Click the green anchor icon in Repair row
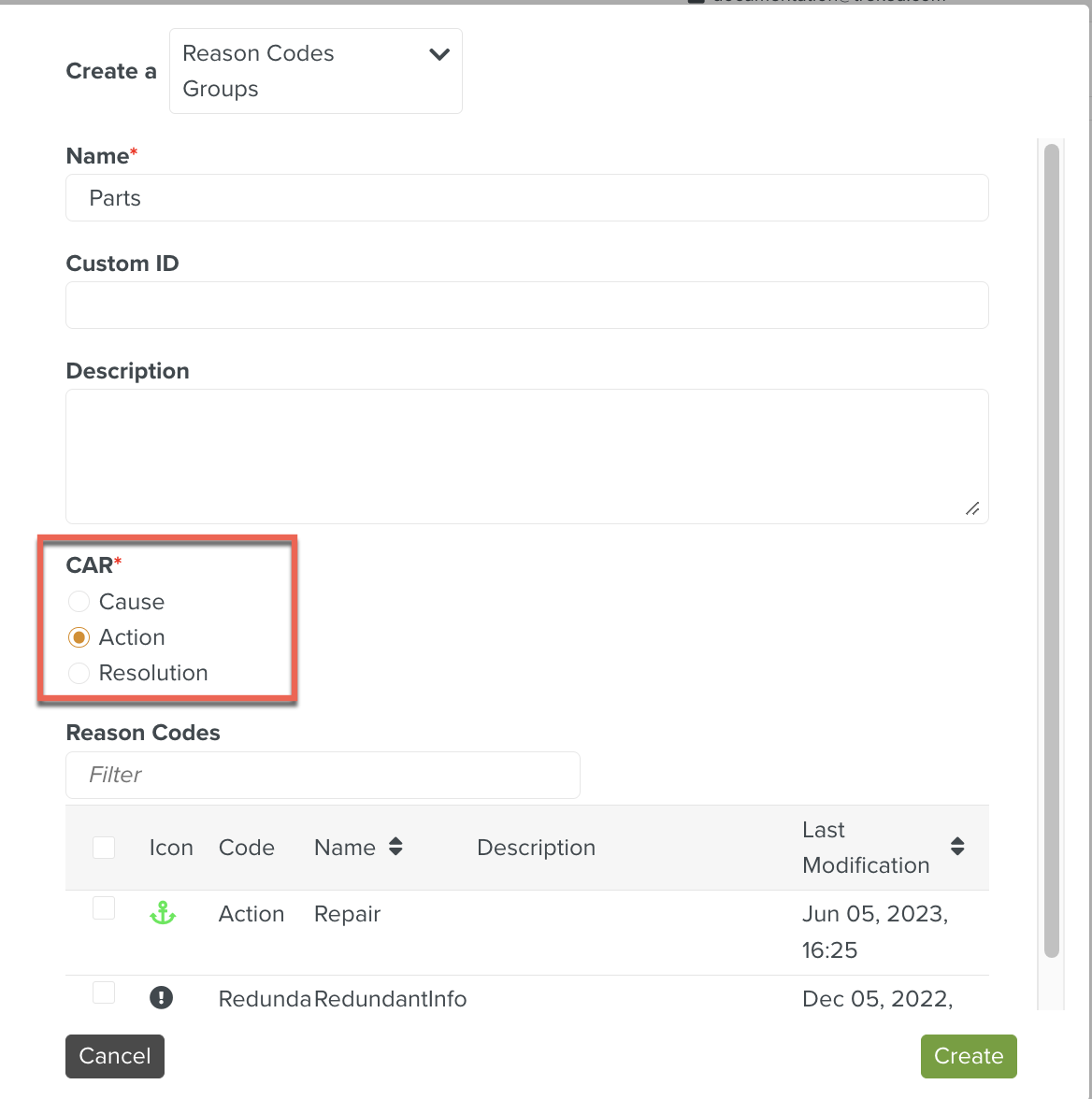 [x=163, y=914]
